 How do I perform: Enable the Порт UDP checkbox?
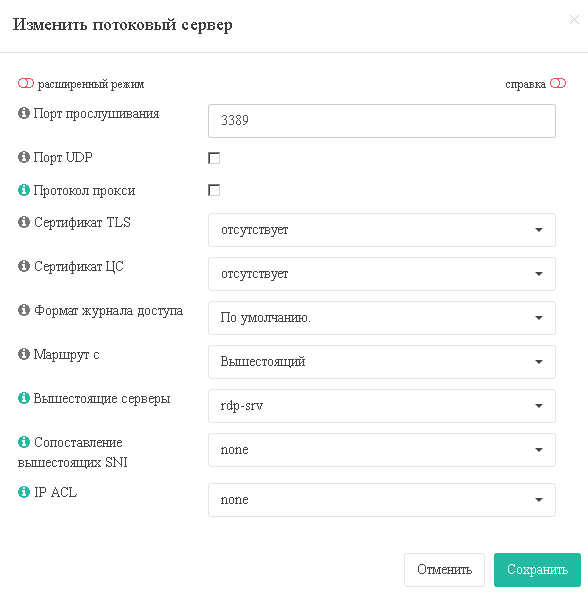pos(214,158)
